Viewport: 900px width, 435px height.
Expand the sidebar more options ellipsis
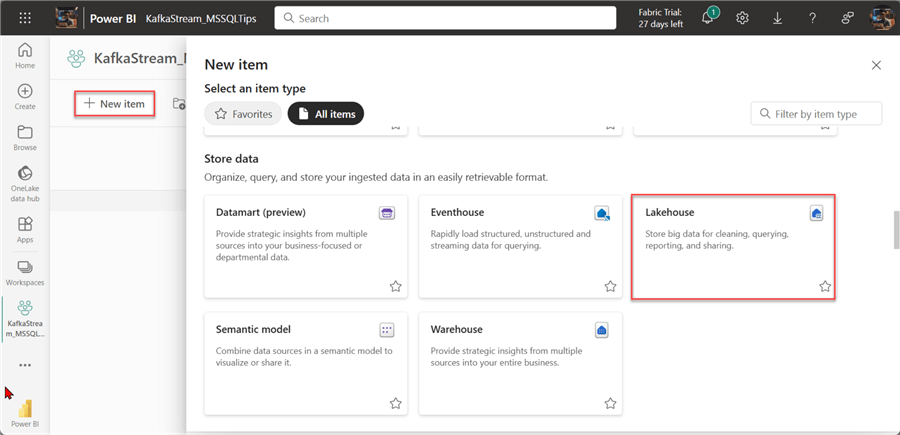pos(25,365)
